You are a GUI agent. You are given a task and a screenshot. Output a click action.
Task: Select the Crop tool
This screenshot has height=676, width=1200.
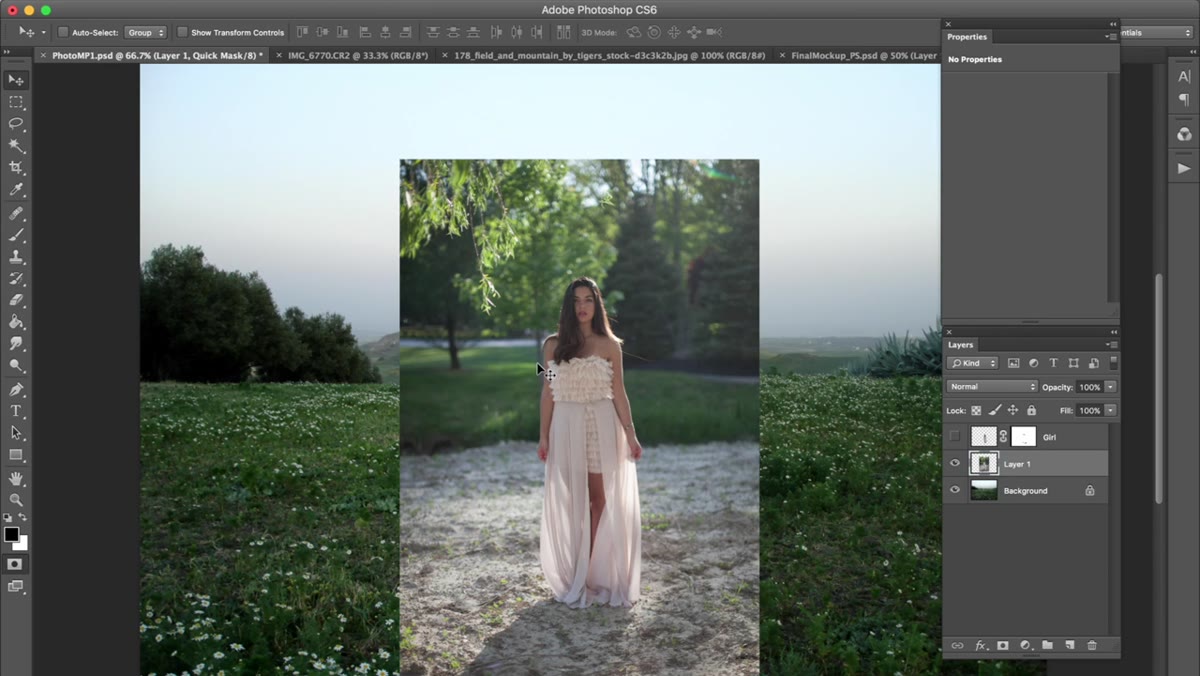tap(16, 168)
